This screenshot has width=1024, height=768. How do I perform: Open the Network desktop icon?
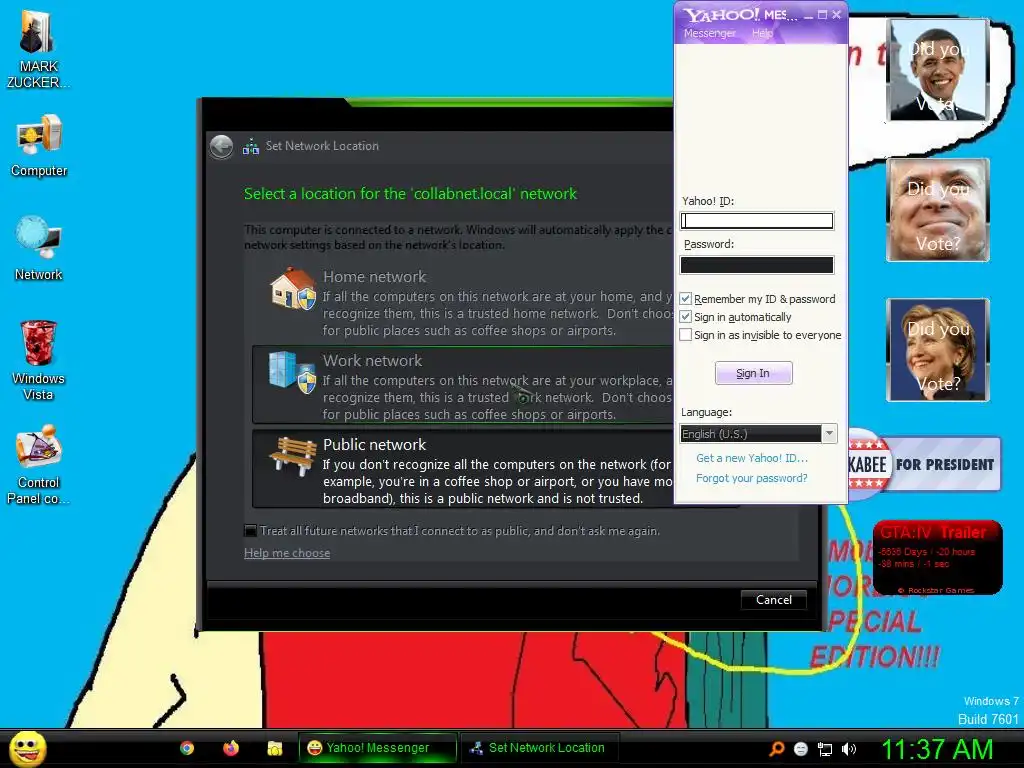pos(39,248)
